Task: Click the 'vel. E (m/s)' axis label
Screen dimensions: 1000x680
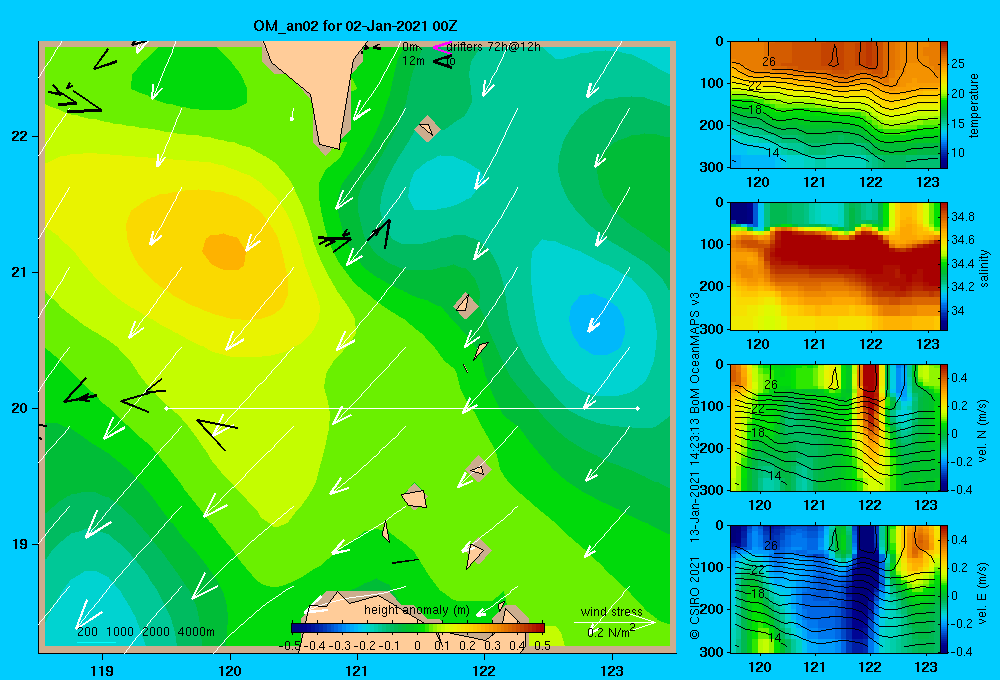Action: 983,593
